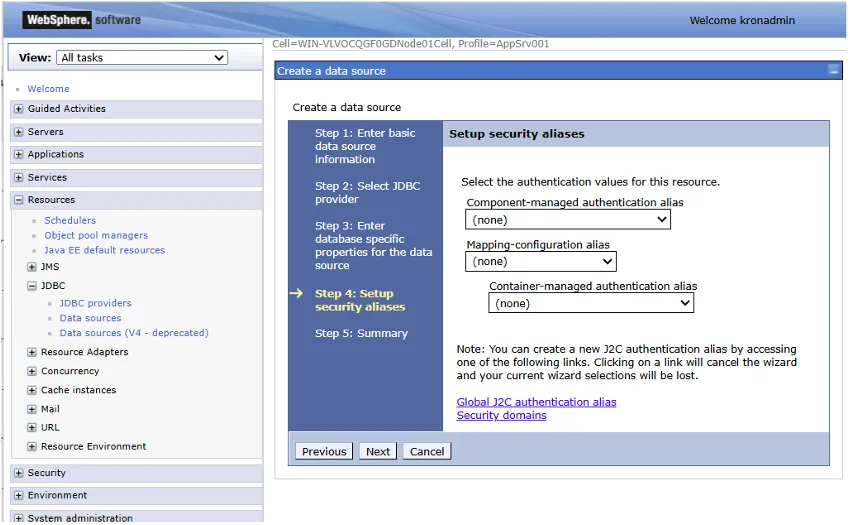Screen dimensions: 850x525
Task: Click the JMS tree label
Action: click(x=50, y=267)
